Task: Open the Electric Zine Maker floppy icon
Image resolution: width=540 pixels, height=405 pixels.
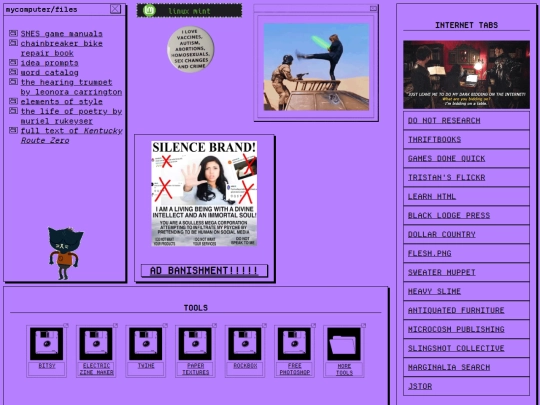Action: [x=96, y=343]
